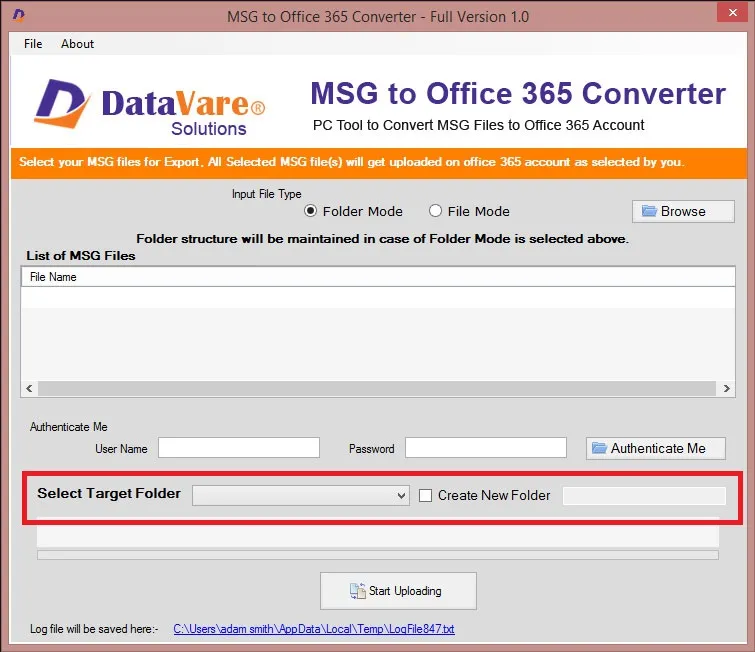Image resolution: width=755 pixels, height=652 pixels.
Task: Click the 'Select Target Folder' label
Action: pos(109,494)
